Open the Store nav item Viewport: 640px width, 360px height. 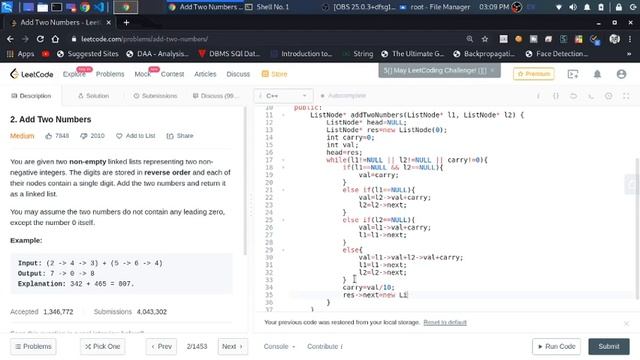tap(274, 74)
